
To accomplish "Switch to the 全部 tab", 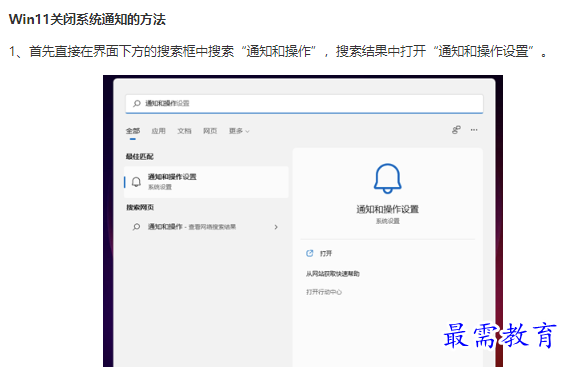I will (133, 131).
